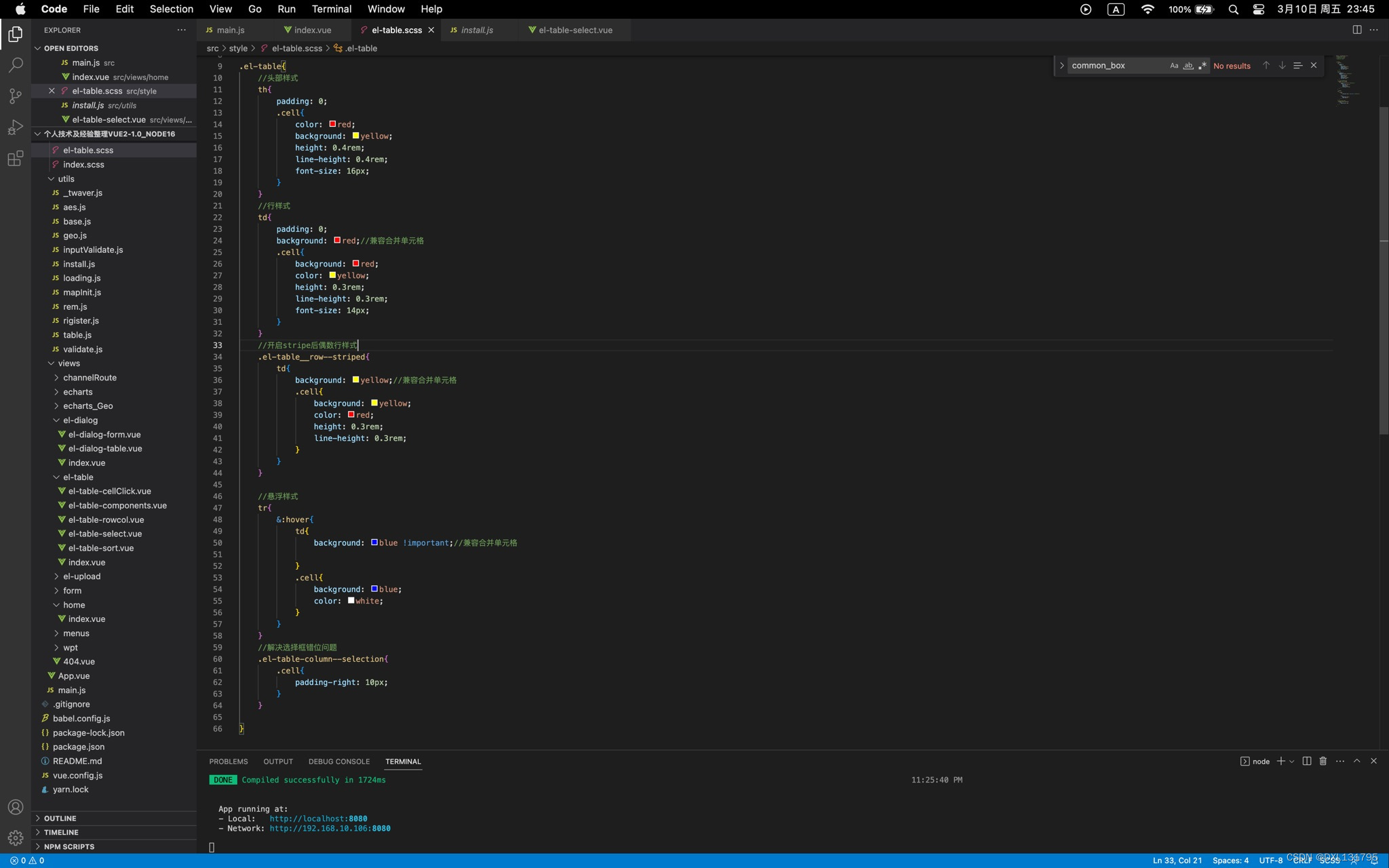Open the Selection menu
1389x868 pixels.
pyautogui.click(x=171, y=9)
